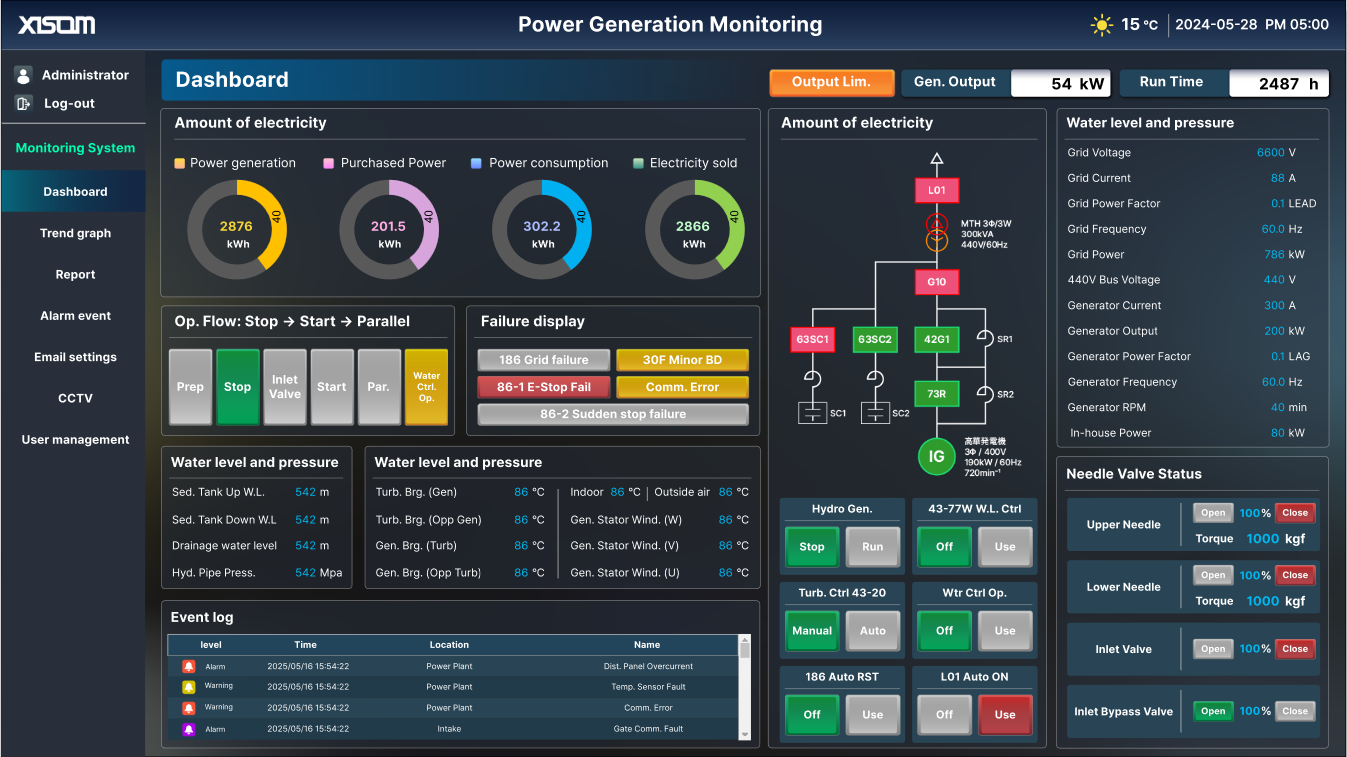The image size is (1347, 757).
Task: Select the IG generator node in the diagram
Action: (x=935, y=456)
